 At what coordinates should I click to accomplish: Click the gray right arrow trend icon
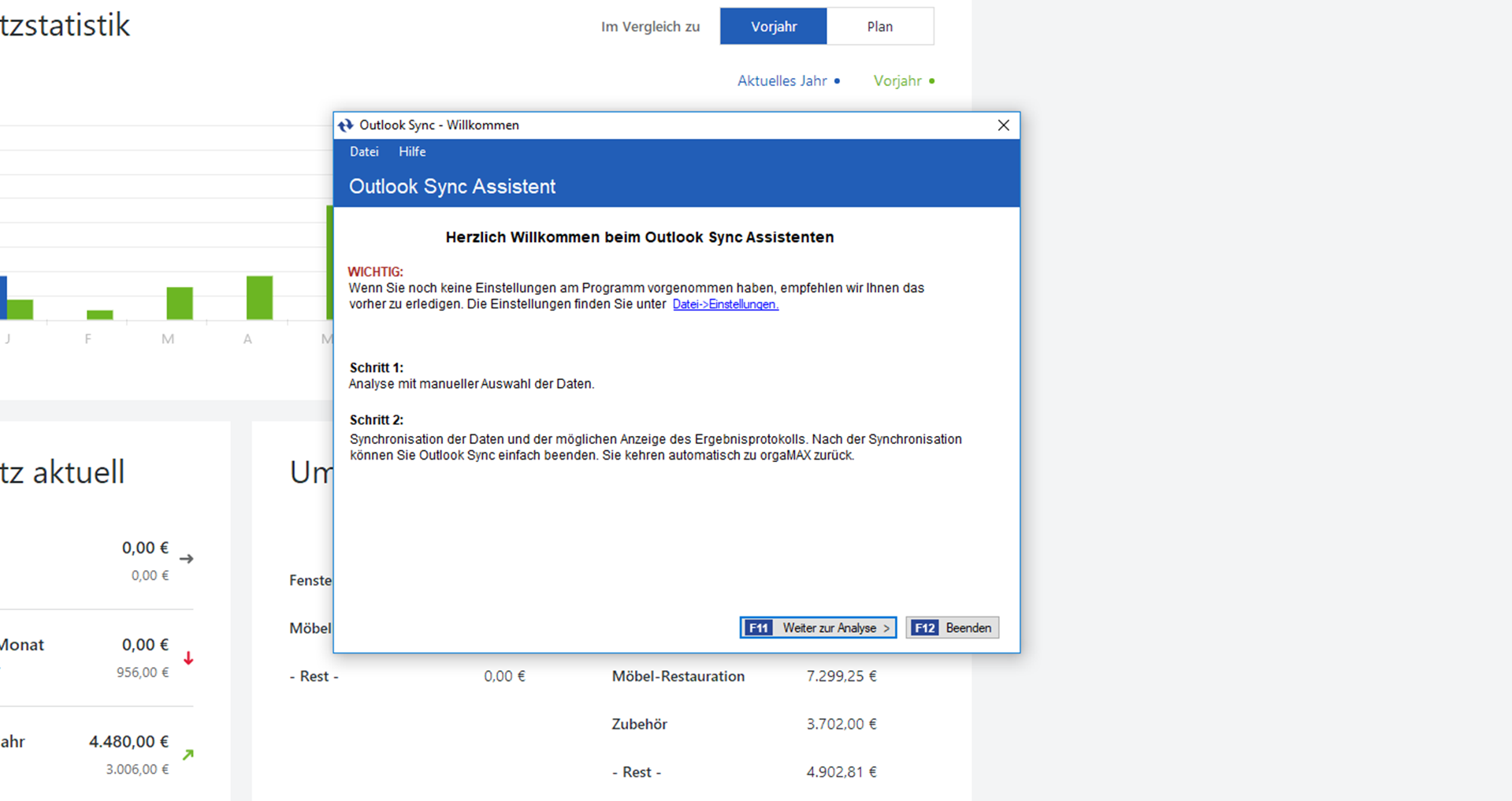pos(187,559)
